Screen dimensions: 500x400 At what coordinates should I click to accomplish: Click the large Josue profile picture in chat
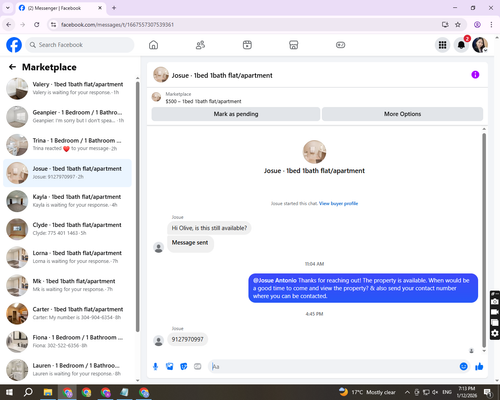(314, 152)
